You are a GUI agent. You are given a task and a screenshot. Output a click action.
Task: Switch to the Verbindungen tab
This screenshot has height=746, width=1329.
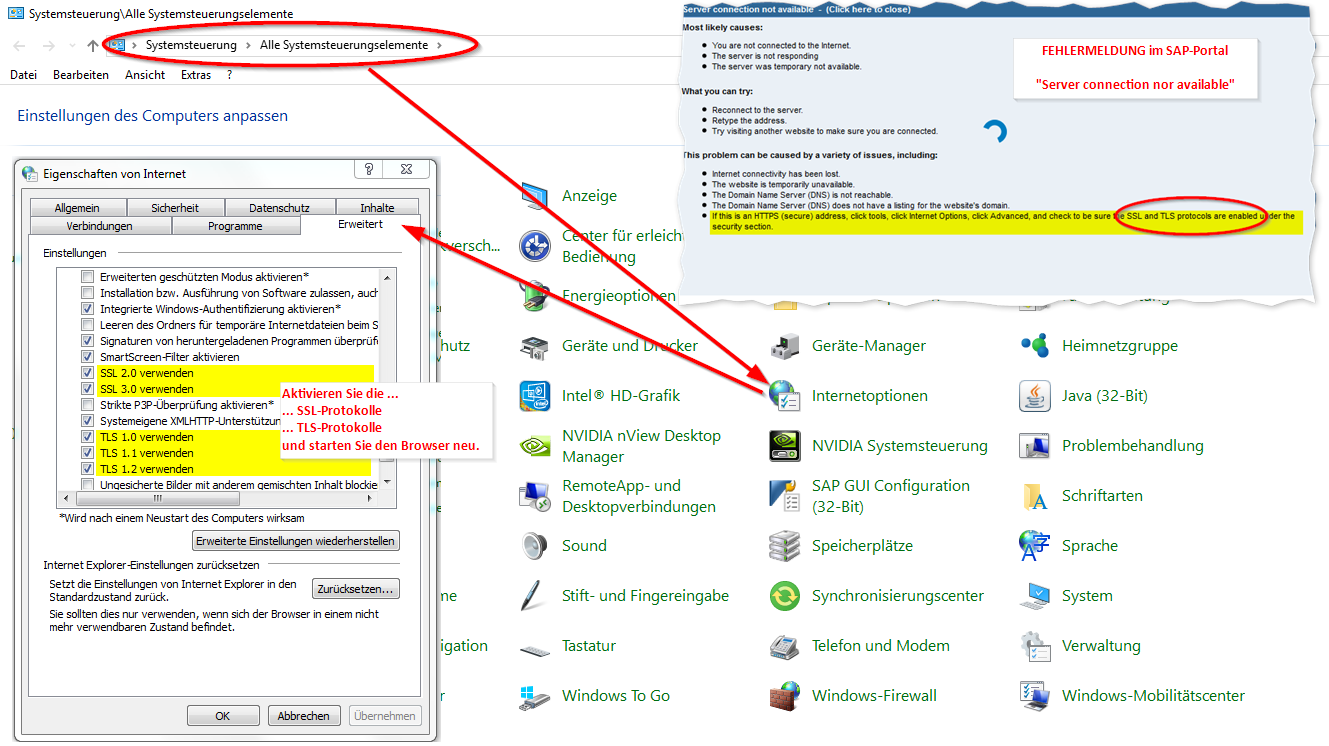99,226
